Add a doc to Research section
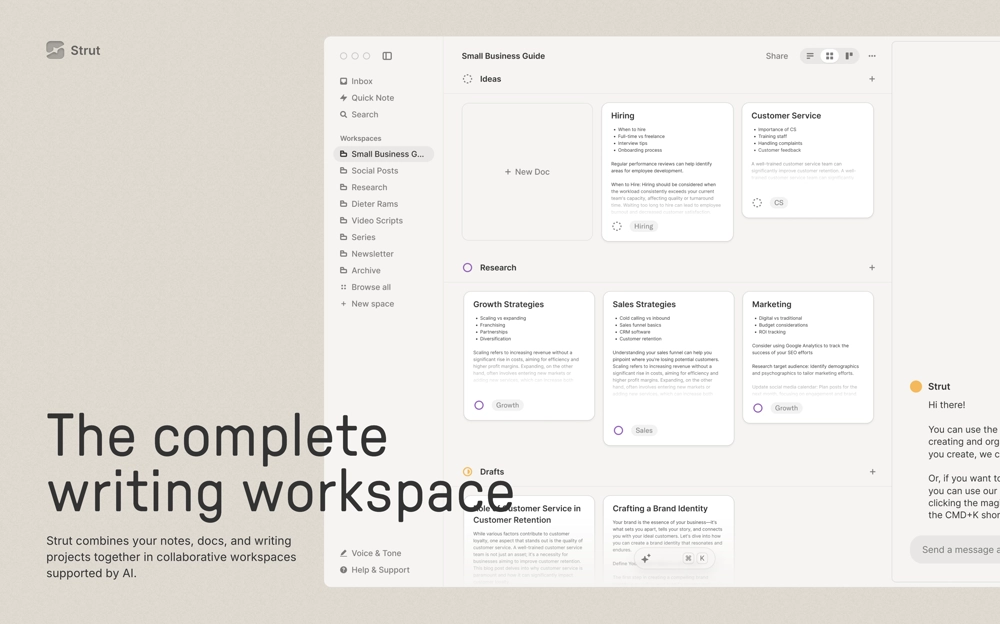Screen dimensions: 1000x624 click(x=872, y=267)
